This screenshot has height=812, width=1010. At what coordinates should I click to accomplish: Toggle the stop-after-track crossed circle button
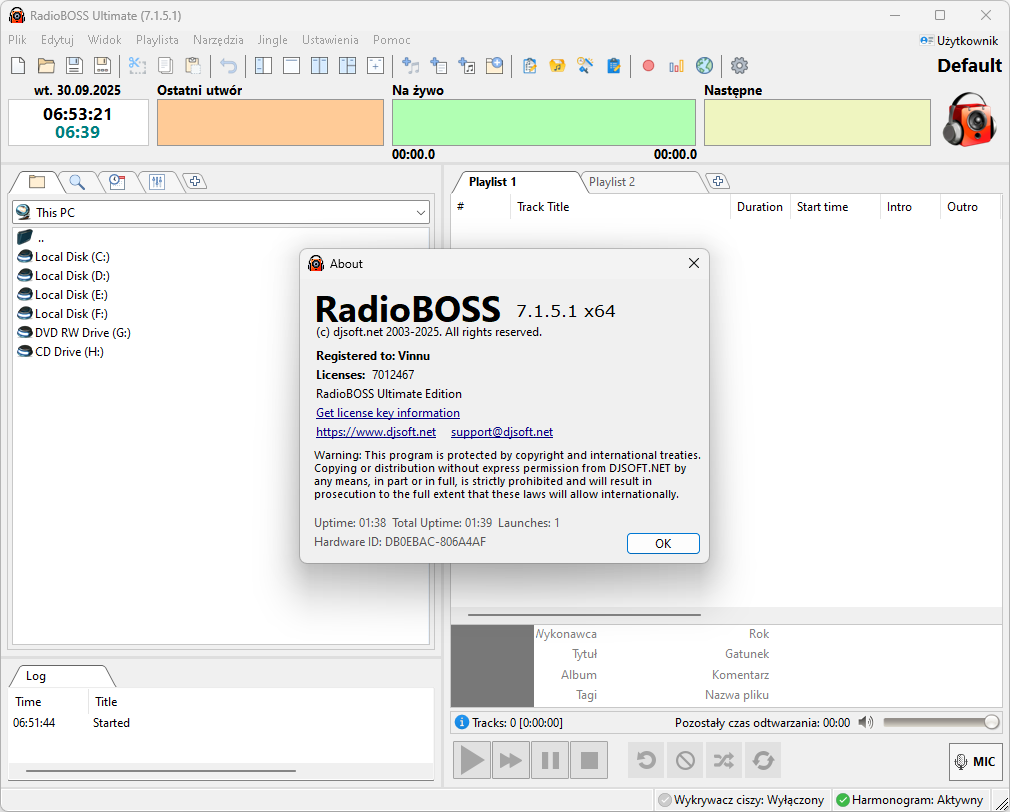click(x=685, y=760)
